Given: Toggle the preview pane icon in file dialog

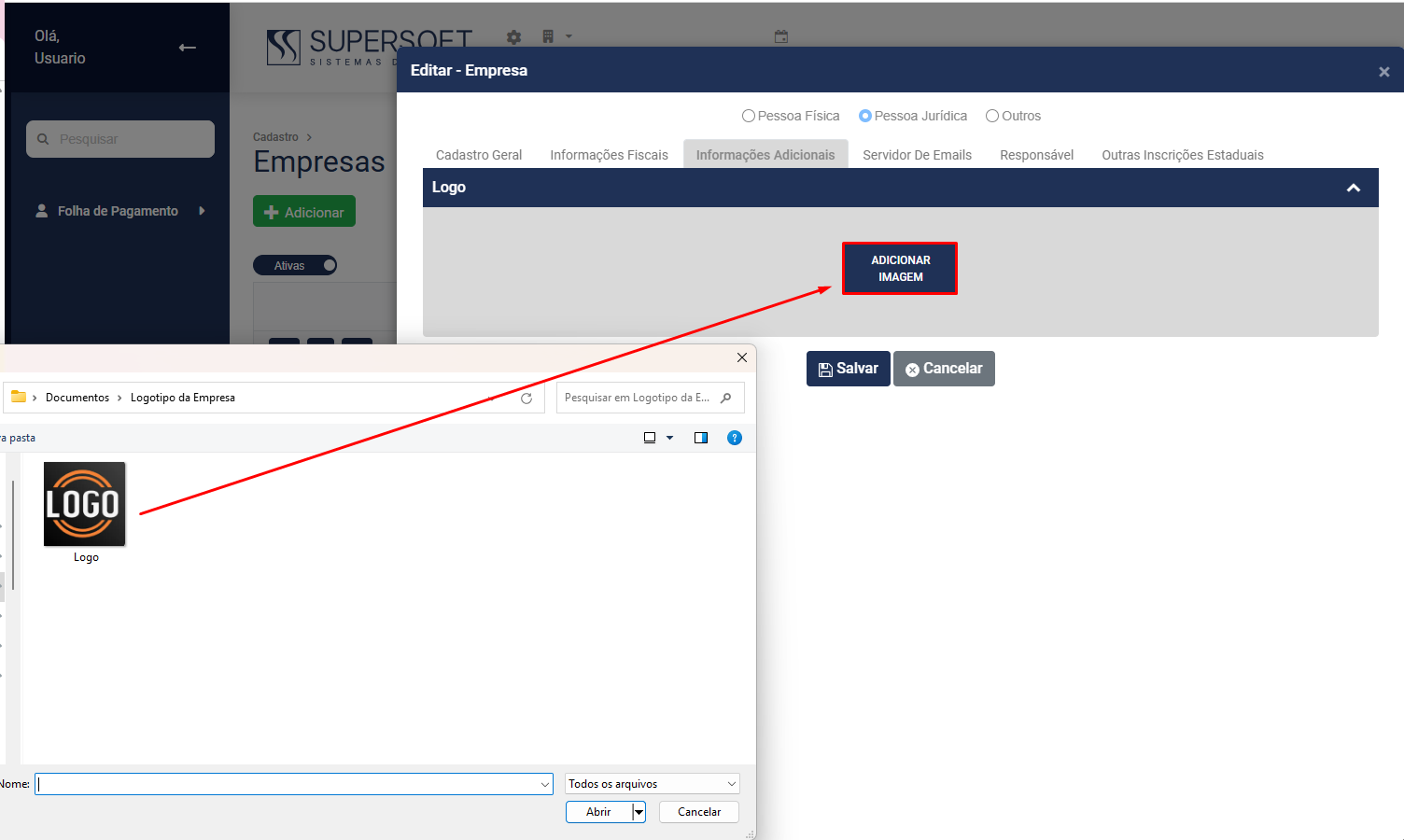Looking at the screenshot, I should 701,438.
